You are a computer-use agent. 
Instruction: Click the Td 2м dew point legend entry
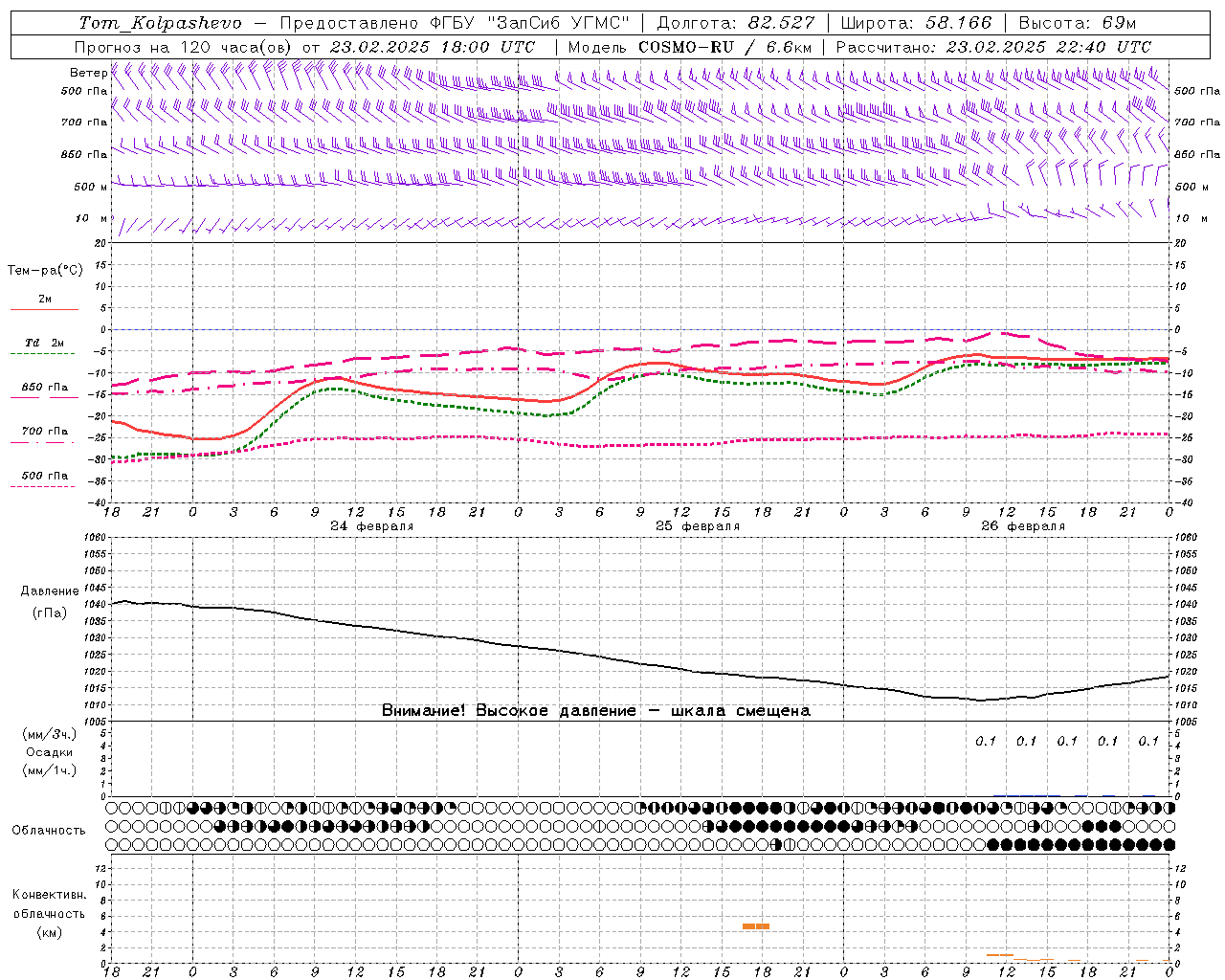[x=45, y=343]
